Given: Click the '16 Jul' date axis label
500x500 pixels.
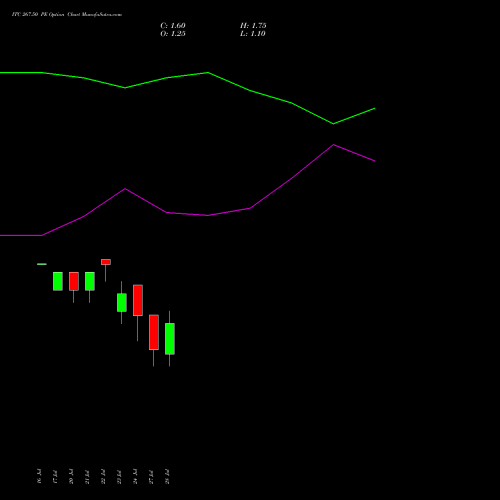Looking at the screenshot, I should point(39,476).
